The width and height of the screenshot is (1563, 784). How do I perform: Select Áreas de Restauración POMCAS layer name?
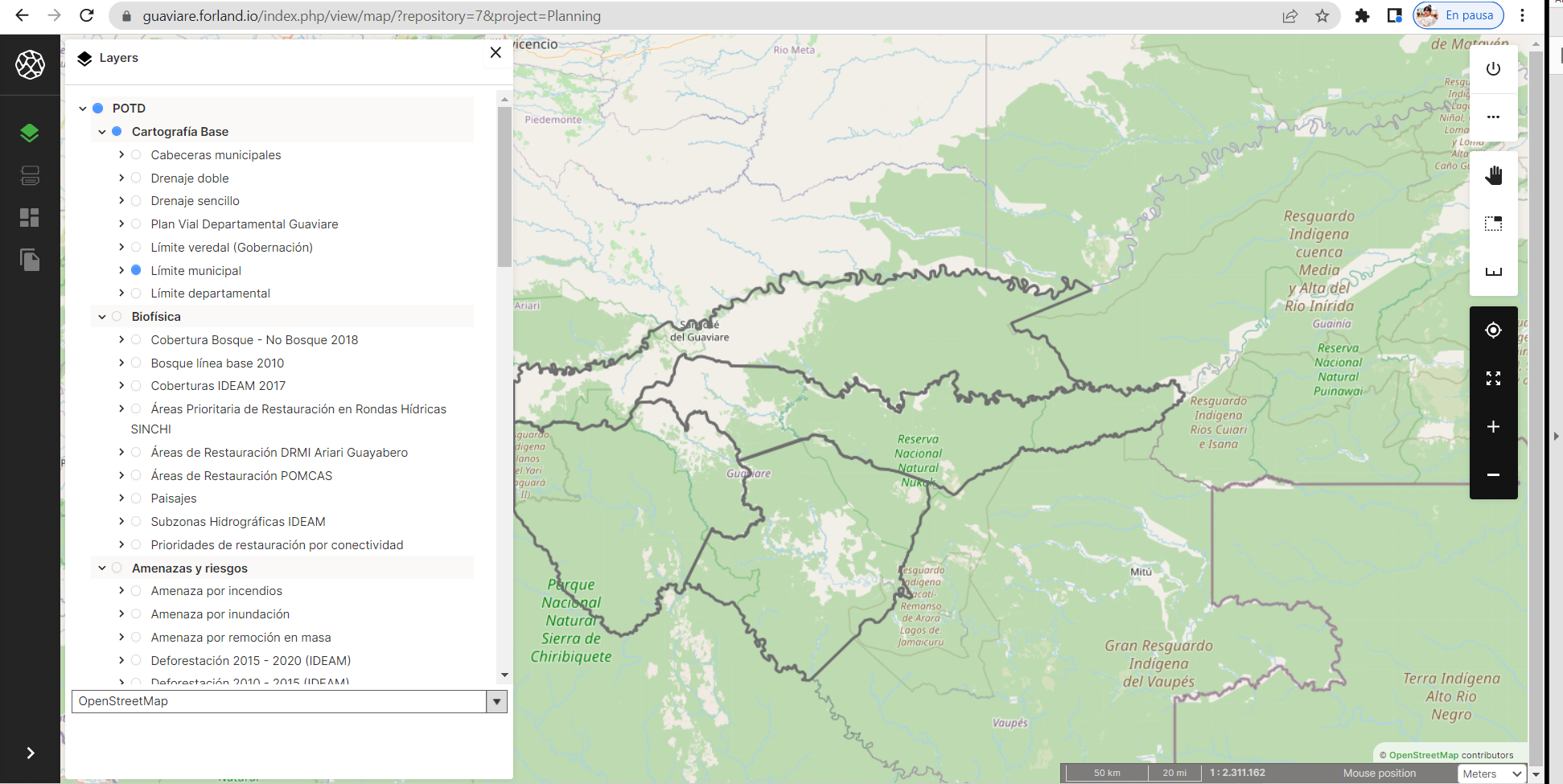pos(241,476)
